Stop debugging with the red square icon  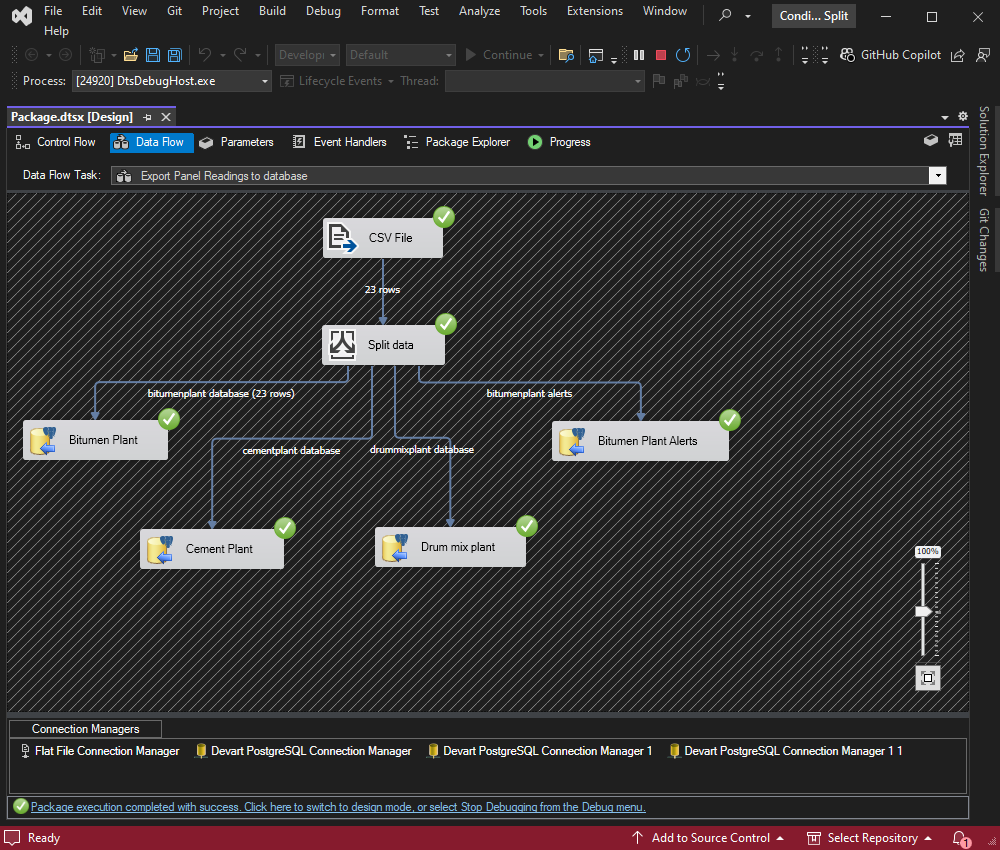pyautogui.click(x=661, y=55)
